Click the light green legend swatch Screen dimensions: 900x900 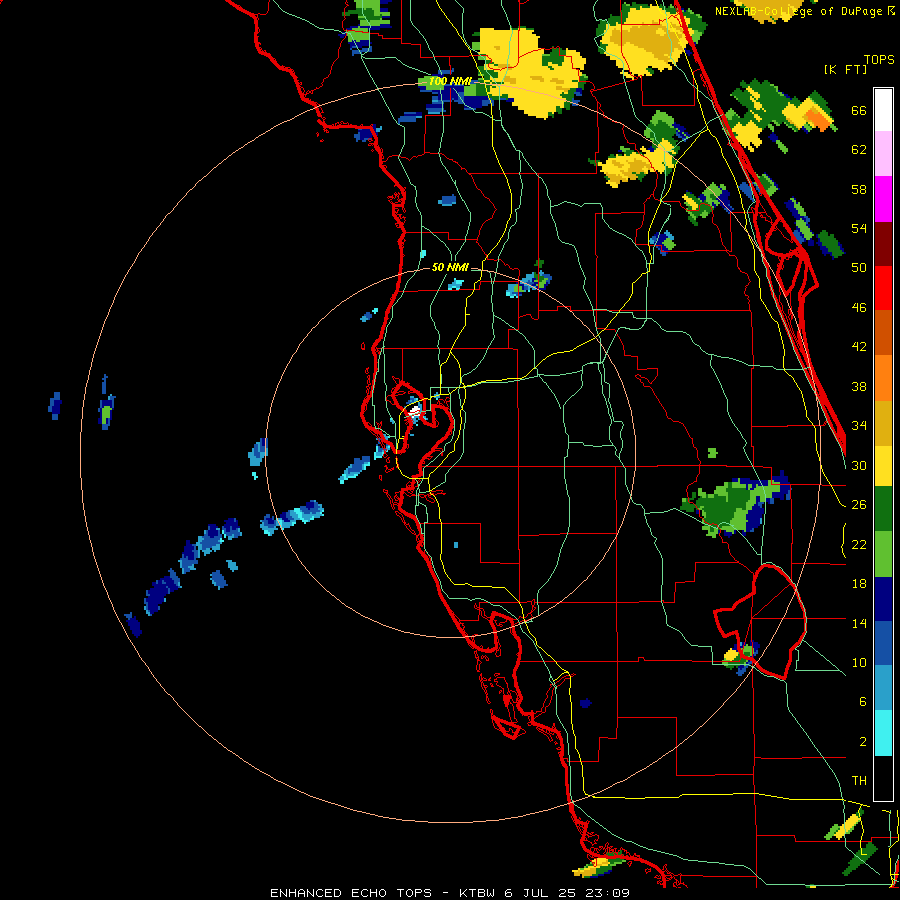883,554
